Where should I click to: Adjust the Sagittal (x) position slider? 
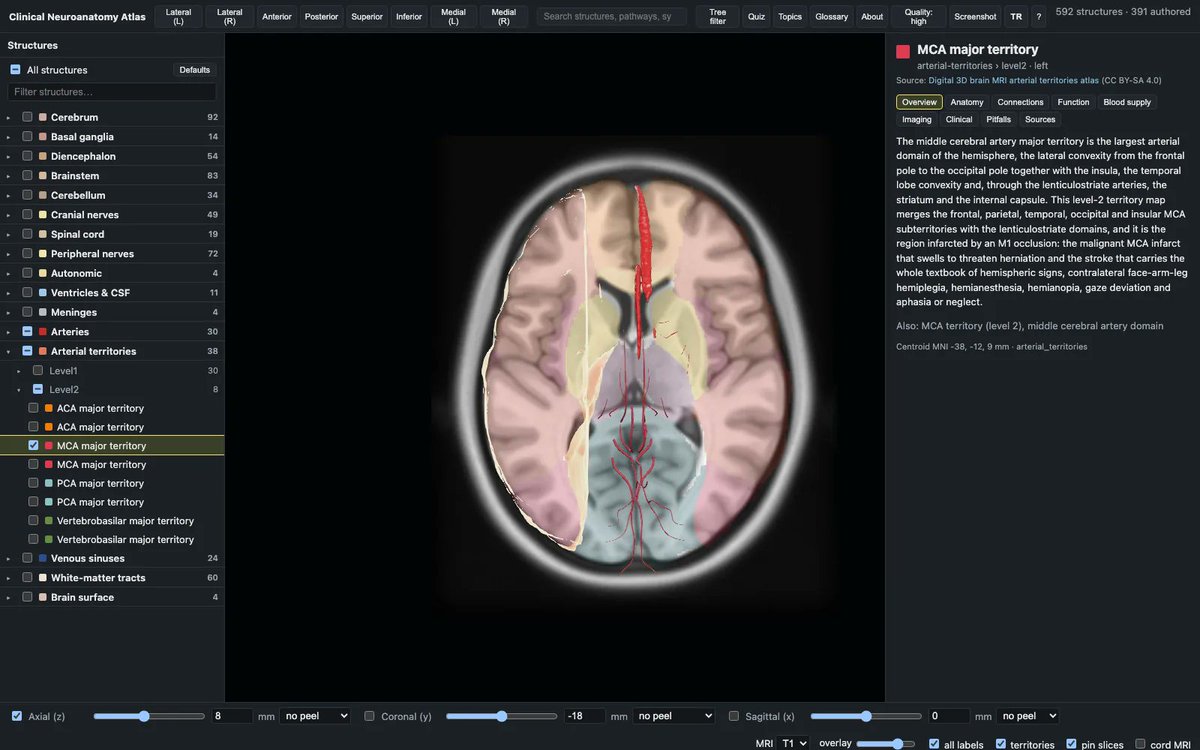coord(866,716)
